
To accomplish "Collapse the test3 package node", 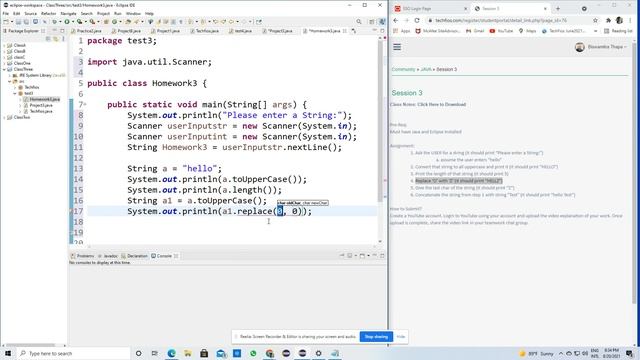I will 15,93.
